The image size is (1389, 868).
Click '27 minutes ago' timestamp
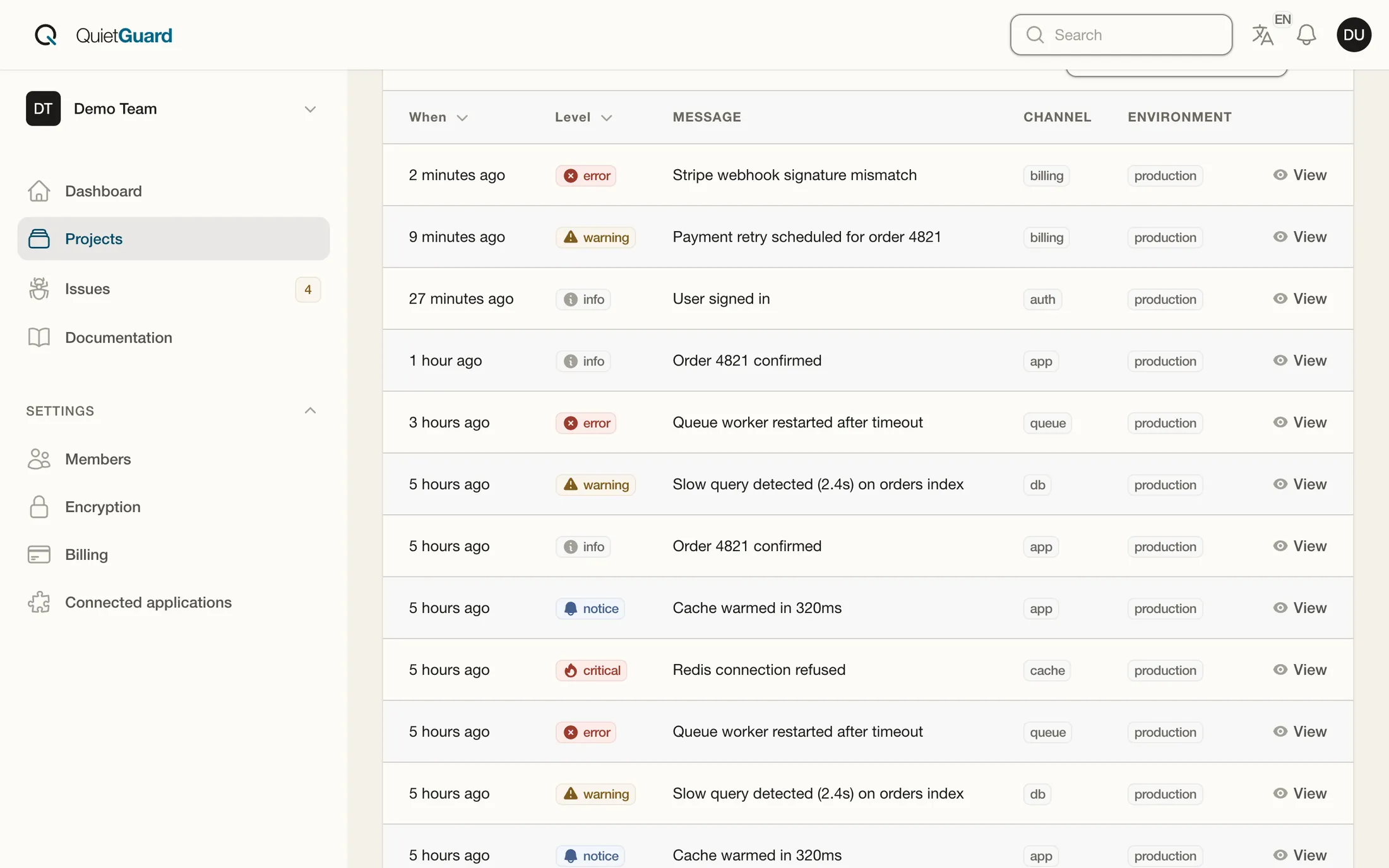click(461, 299)
